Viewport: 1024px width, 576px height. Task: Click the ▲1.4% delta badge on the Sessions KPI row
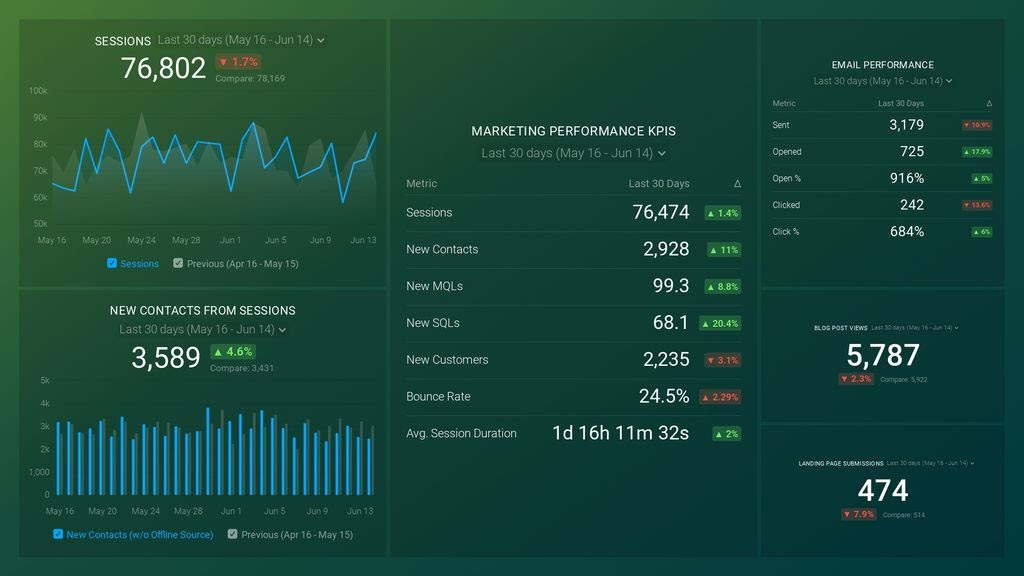tap(722, 213)
